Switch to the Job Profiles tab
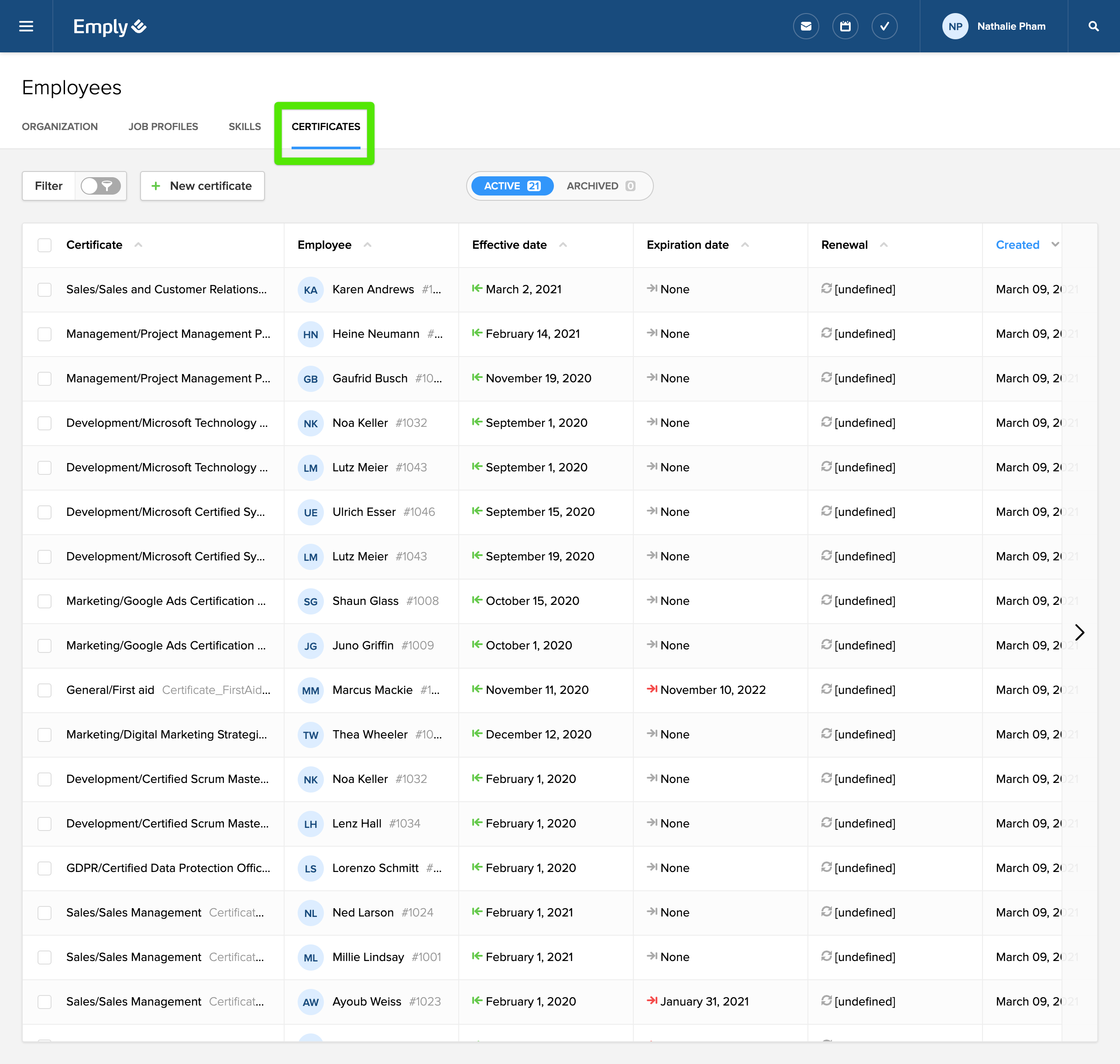 tap(163, 127)
